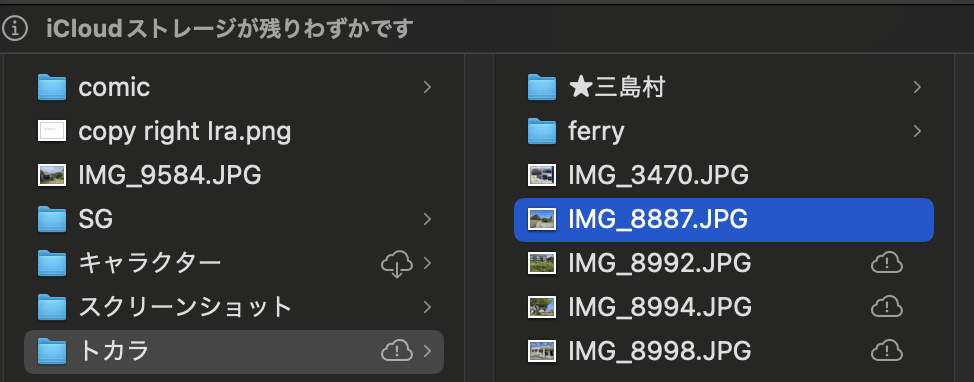Click the iCloudストレージが残りわずかです warning text
The height and width of the screenshot is (382, 974).
230,29
